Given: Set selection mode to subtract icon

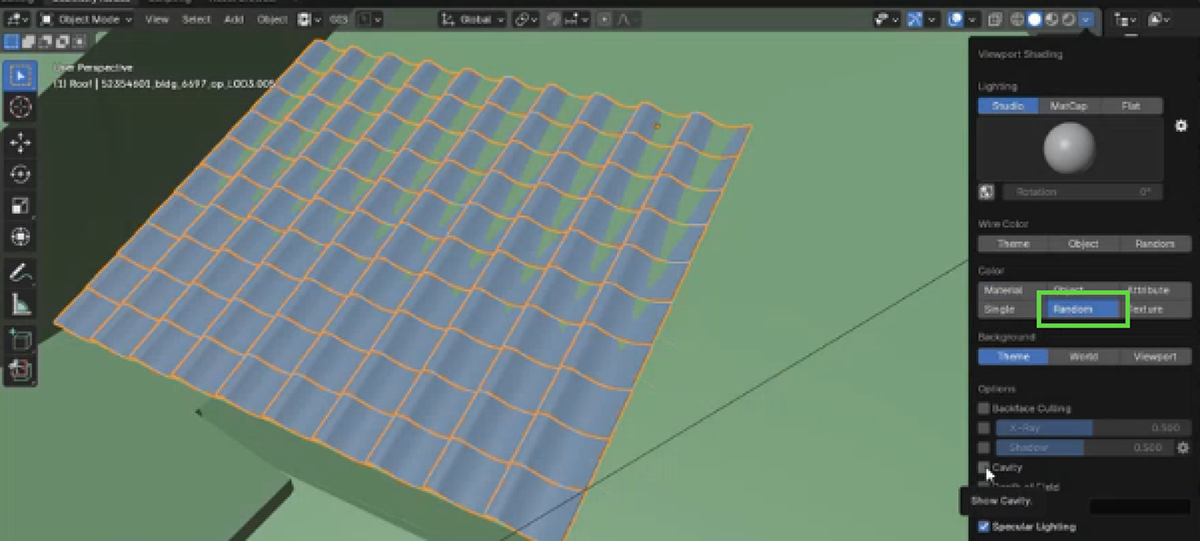Looking at the screenshot, I should 43,42.
